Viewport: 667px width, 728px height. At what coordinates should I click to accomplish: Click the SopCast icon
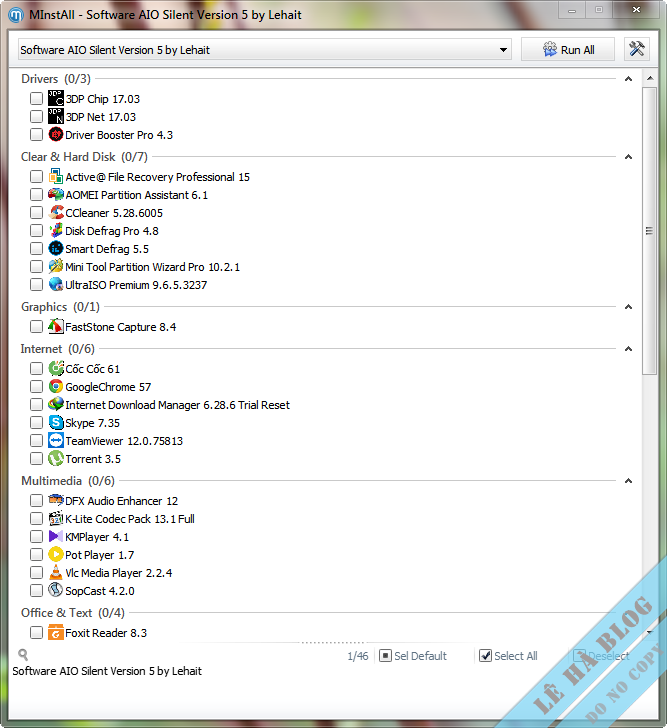click(56, 591)
